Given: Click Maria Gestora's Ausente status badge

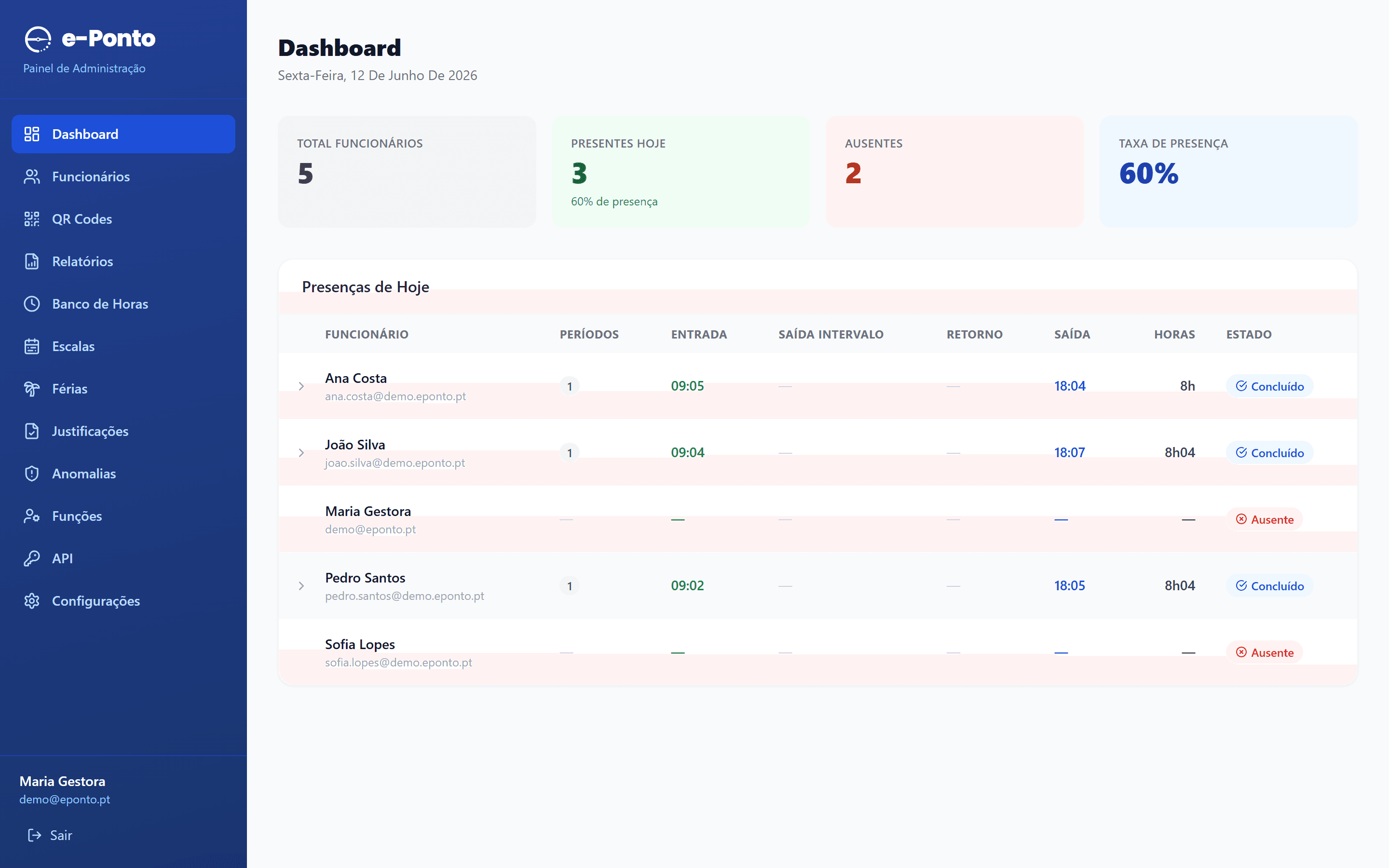Looking at the screenshot, I should coord(1265,519).
